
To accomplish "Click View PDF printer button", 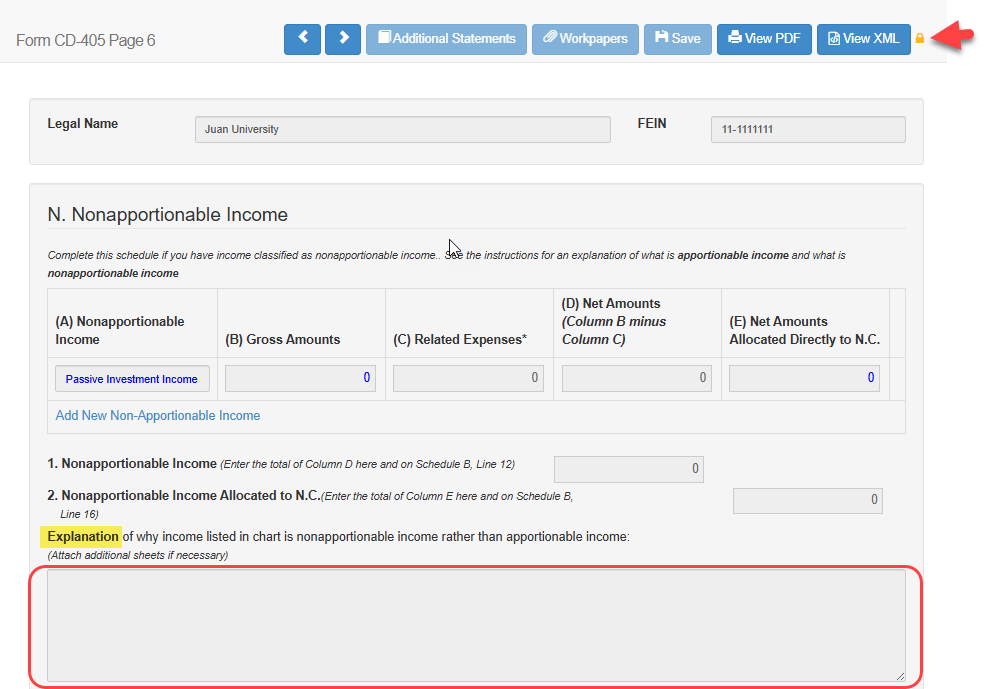I will coord(764,39).
